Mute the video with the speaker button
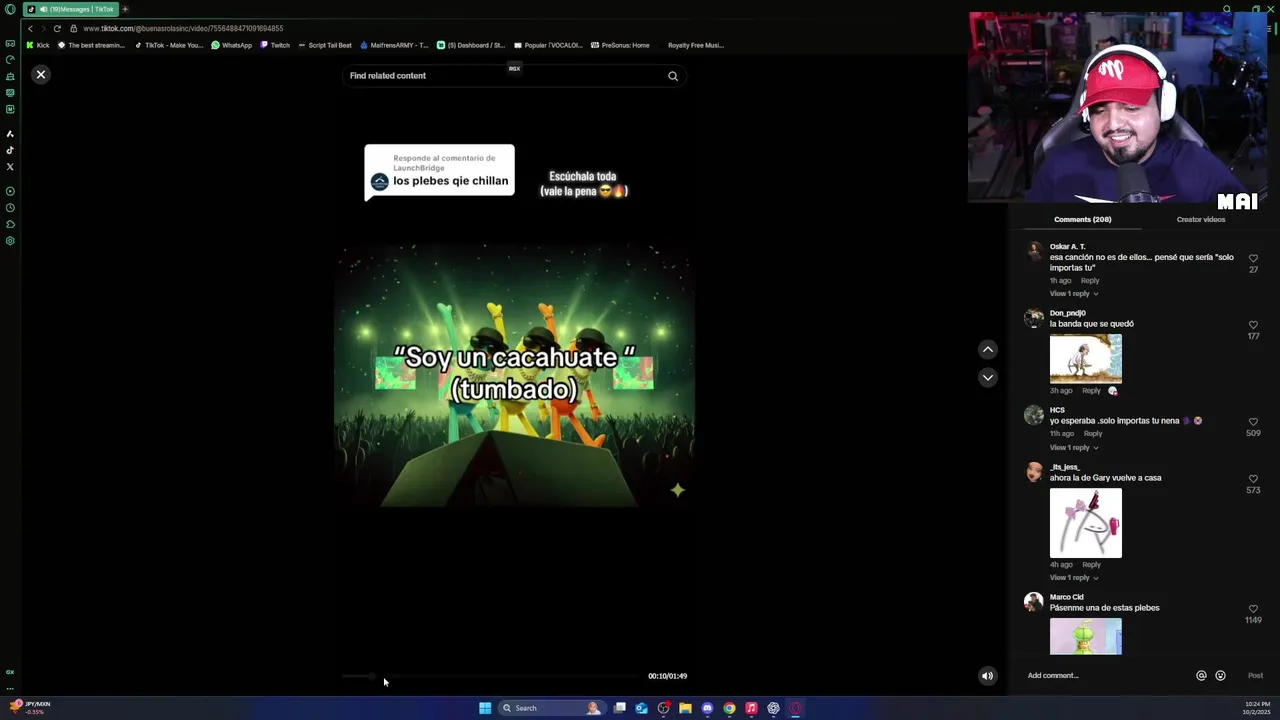 click(987, 676)
